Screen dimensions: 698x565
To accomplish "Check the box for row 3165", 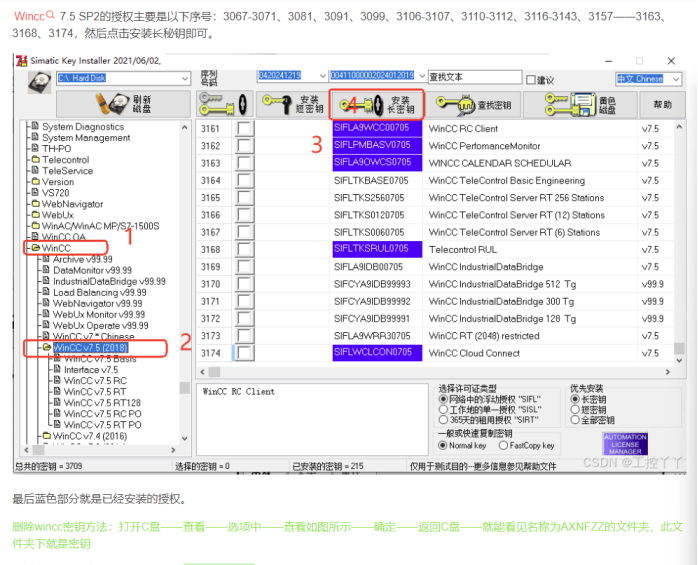I will click(244, 198).
